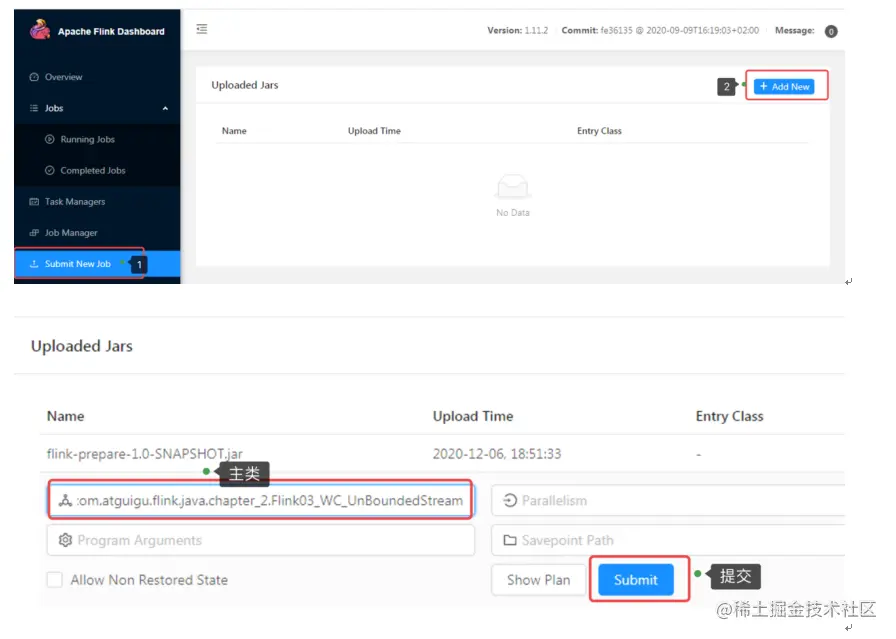Click the entry class cluster icon

click(x=66, y=501)
